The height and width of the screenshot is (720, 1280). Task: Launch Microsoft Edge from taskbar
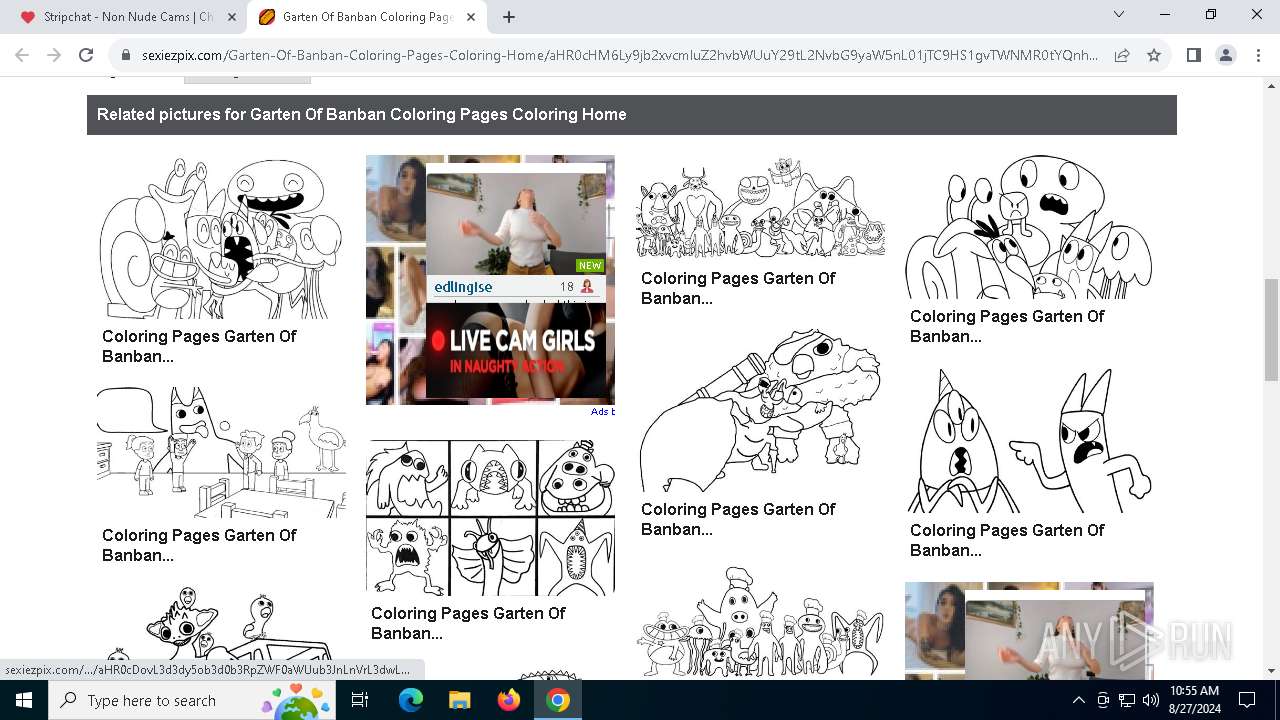tap(411, 700)
